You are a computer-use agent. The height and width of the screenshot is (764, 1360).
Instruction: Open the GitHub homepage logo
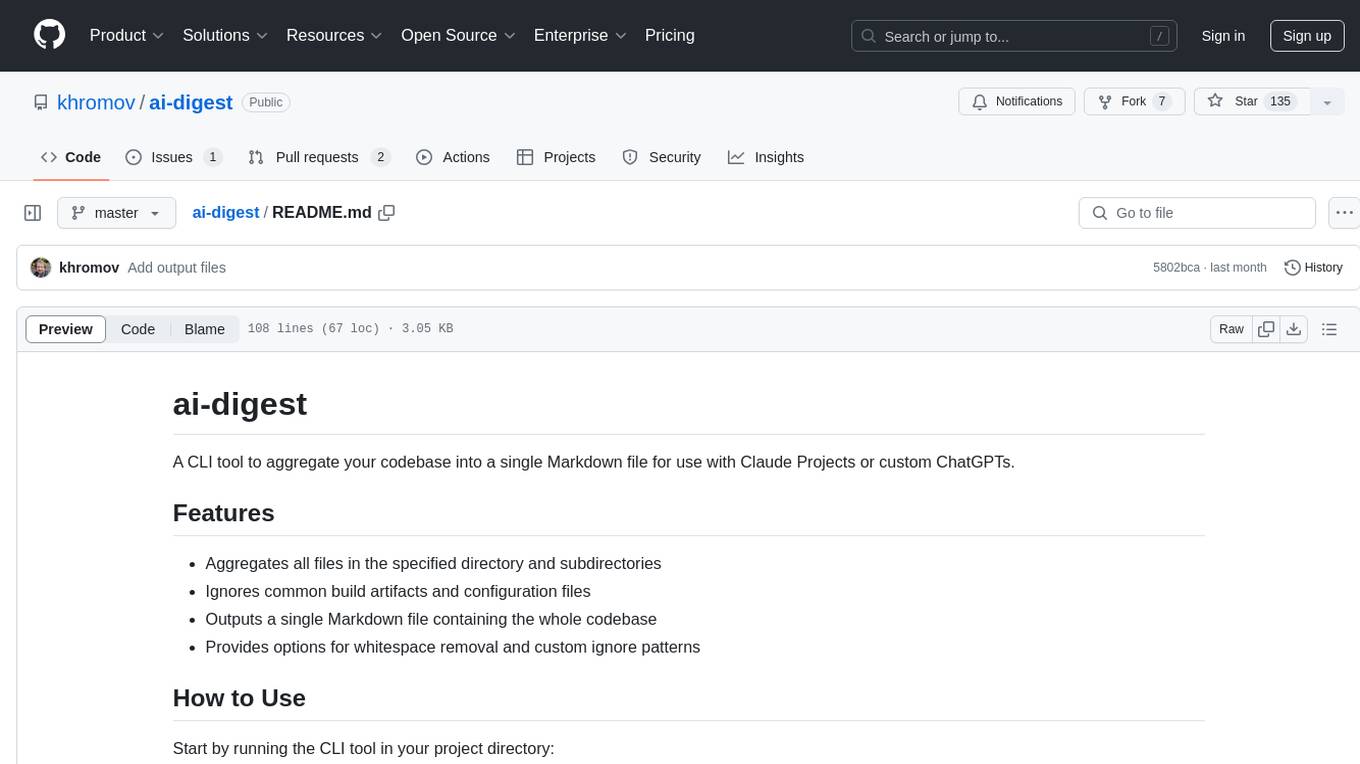(49, 35)
